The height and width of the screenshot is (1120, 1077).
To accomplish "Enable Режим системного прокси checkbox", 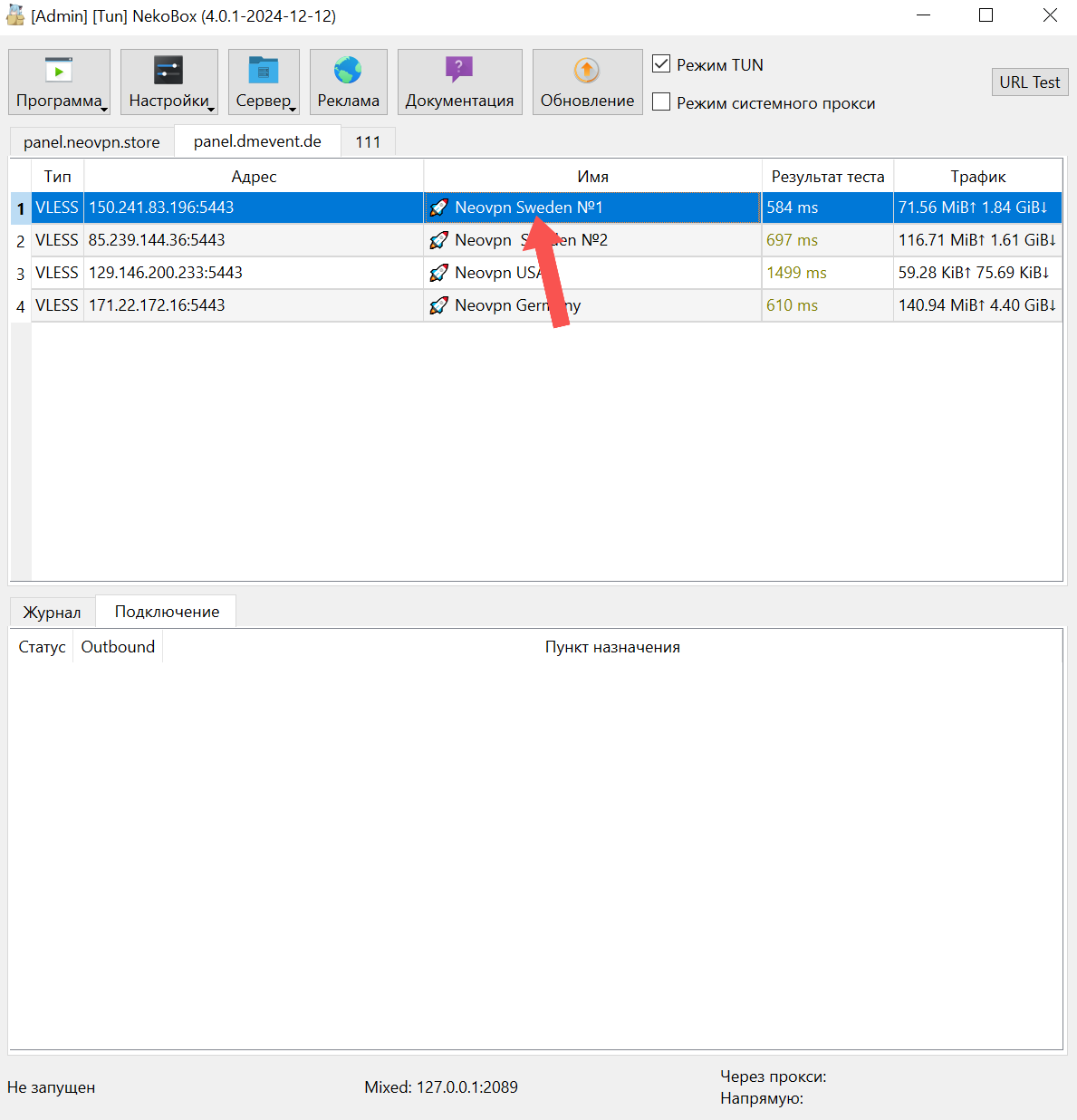I will (661, 102).
